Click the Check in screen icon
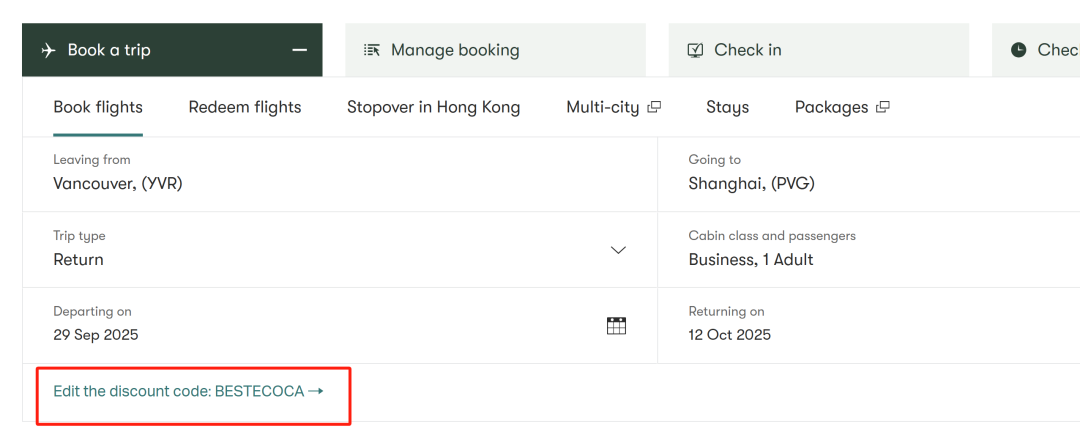This screenshot has height=437, width=1080. coord(696,50)
